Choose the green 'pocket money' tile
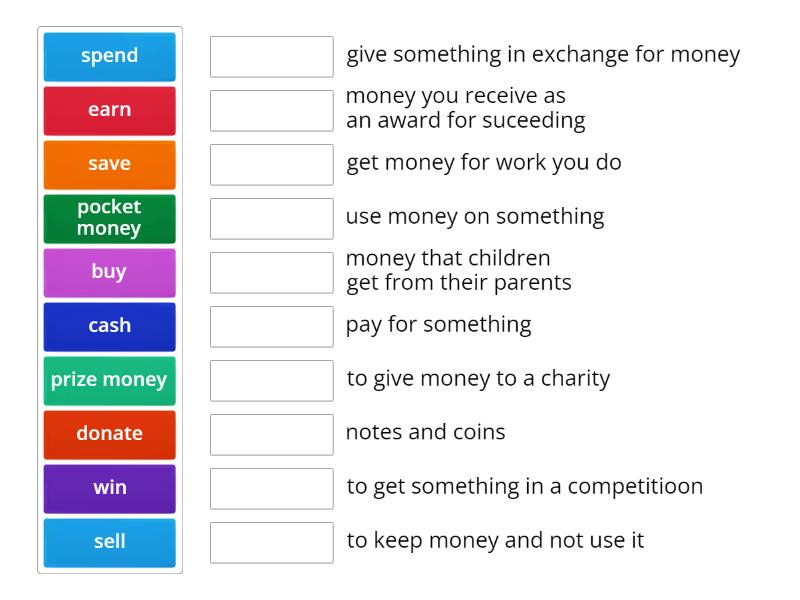This screenshot has width=800, height=600. coord(109,219)
